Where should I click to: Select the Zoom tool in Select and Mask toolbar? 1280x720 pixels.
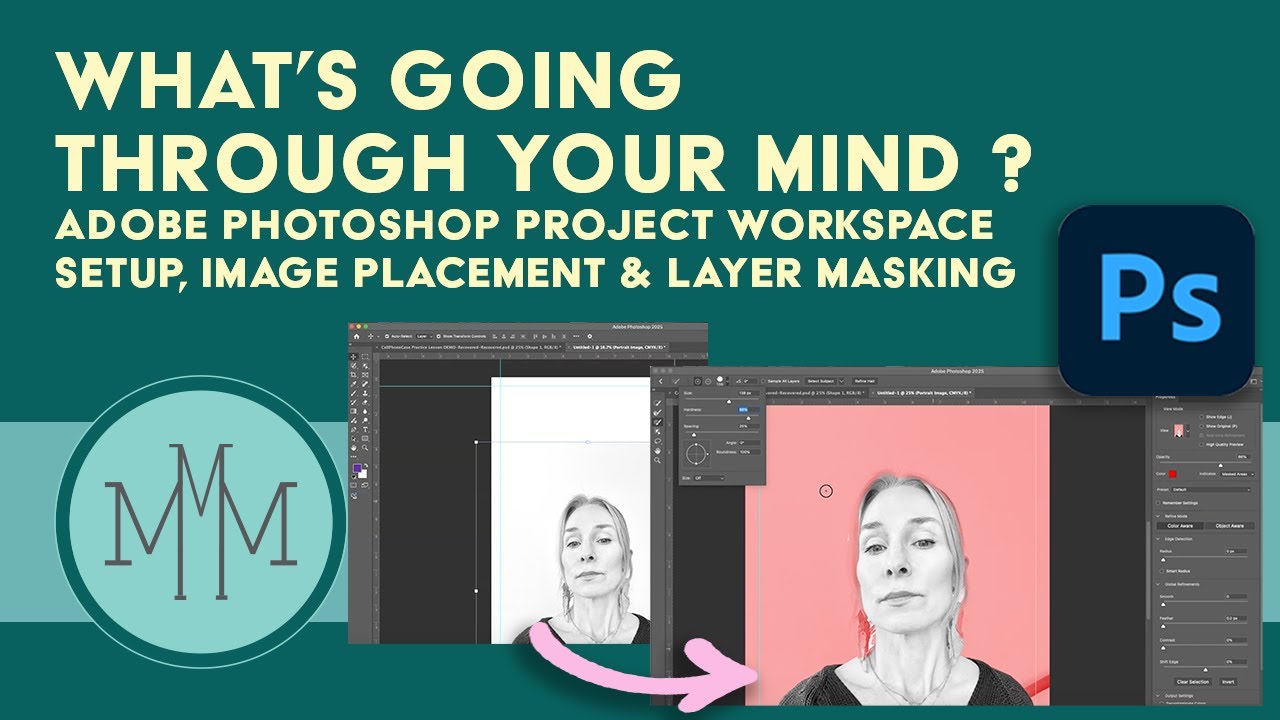pyautogui.click(x=658, y=460)
